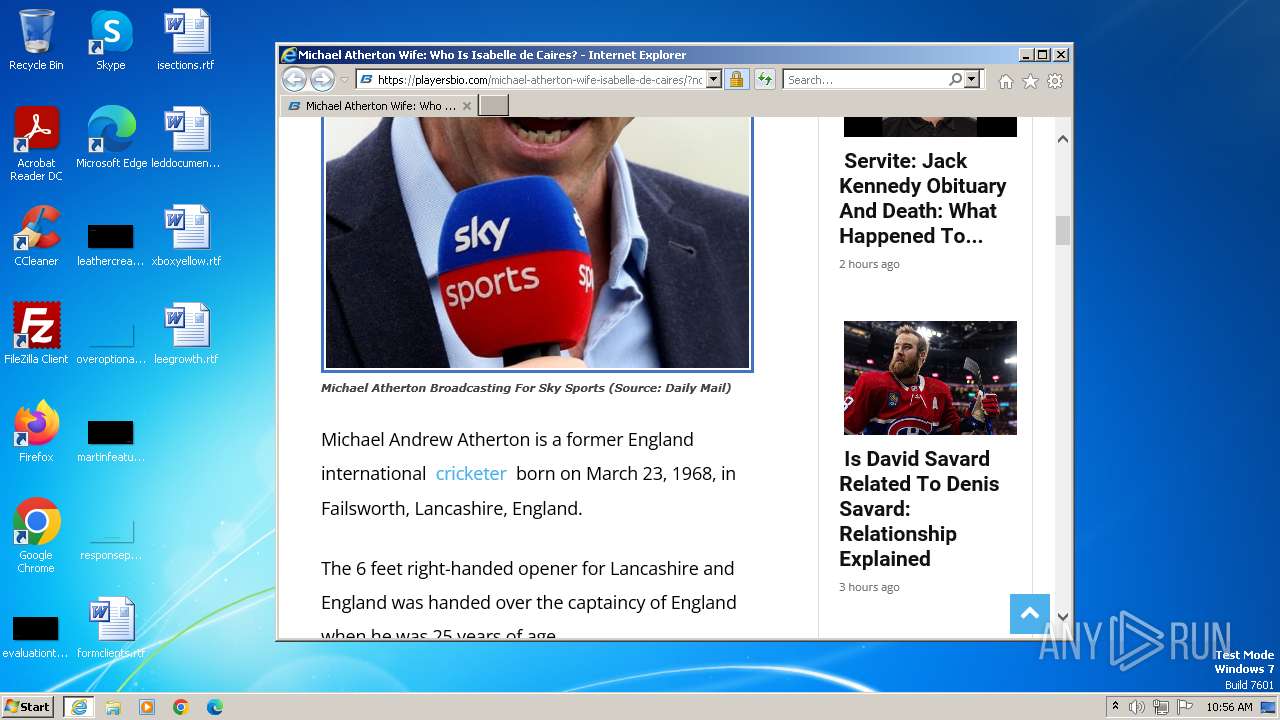Click Internet Explorer taskbar button

[79, 706]
